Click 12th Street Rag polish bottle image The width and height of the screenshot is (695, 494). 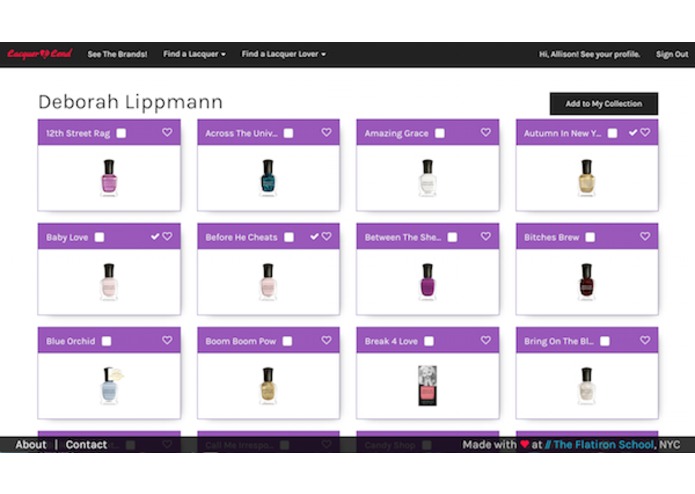109,178
